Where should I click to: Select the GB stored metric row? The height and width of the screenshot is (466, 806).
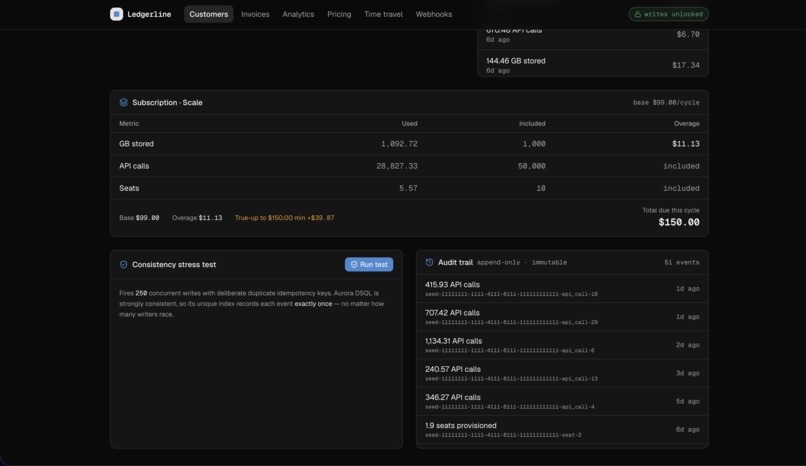409,144
